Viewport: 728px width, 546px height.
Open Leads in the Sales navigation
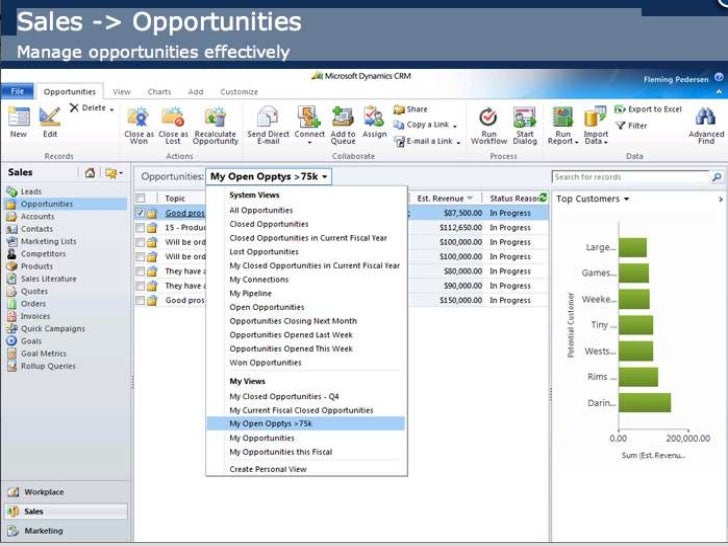click(x=31, y=191)
